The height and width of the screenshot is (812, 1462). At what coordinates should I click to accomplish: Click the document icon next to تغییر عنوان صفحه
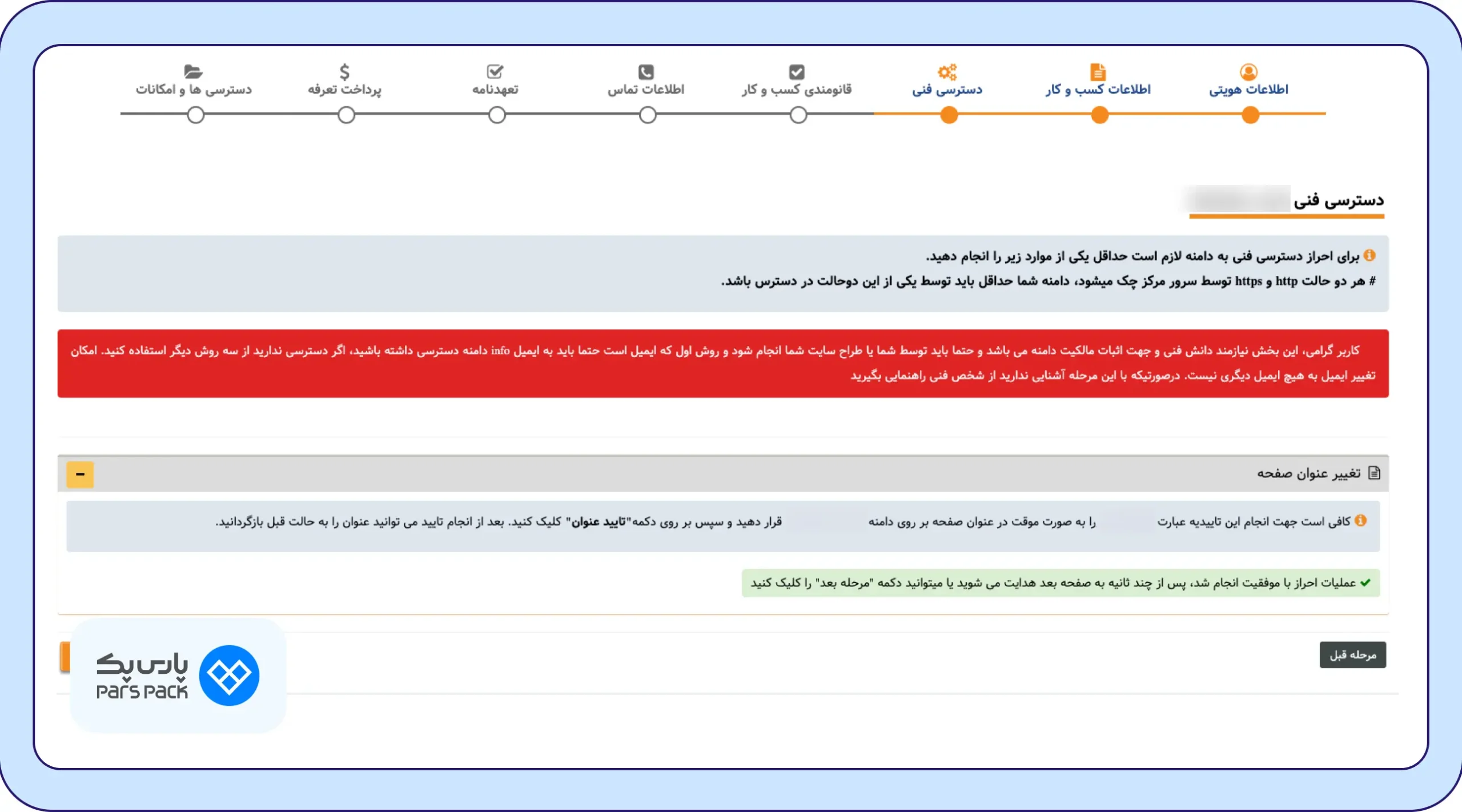coord(1375,473)
